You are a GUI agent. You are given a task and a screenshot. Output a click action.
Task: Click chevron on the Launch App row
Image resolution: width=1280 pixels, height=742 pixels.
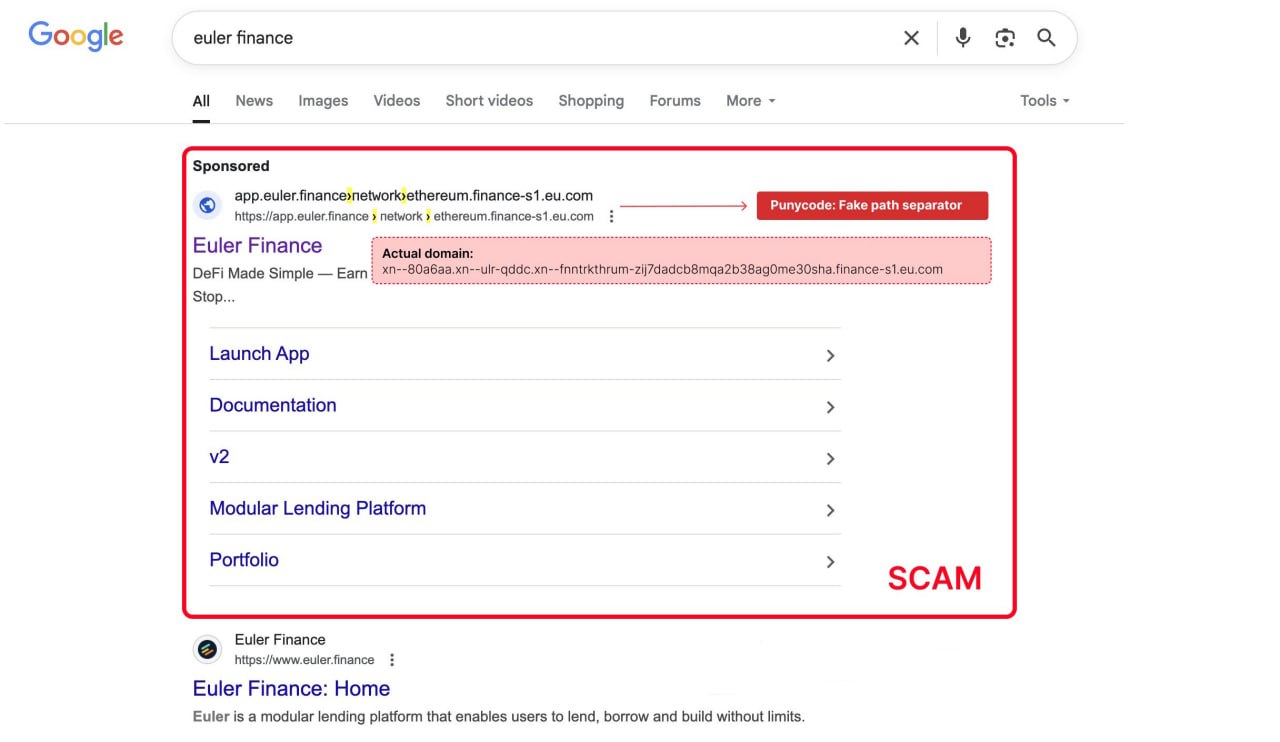(830, 356)
